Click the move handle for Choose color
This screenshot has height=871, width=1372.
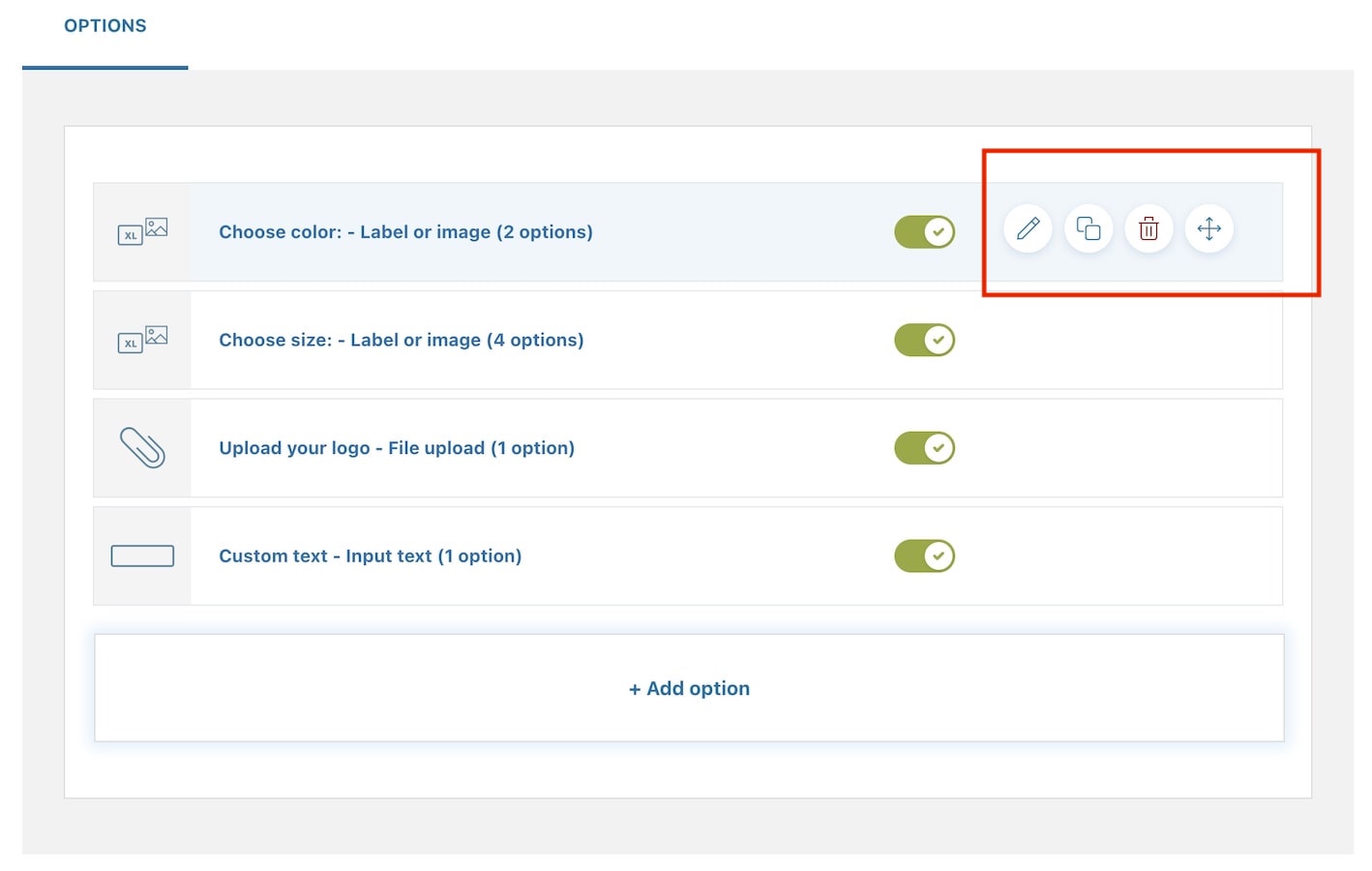click(x=1208, y=229)
